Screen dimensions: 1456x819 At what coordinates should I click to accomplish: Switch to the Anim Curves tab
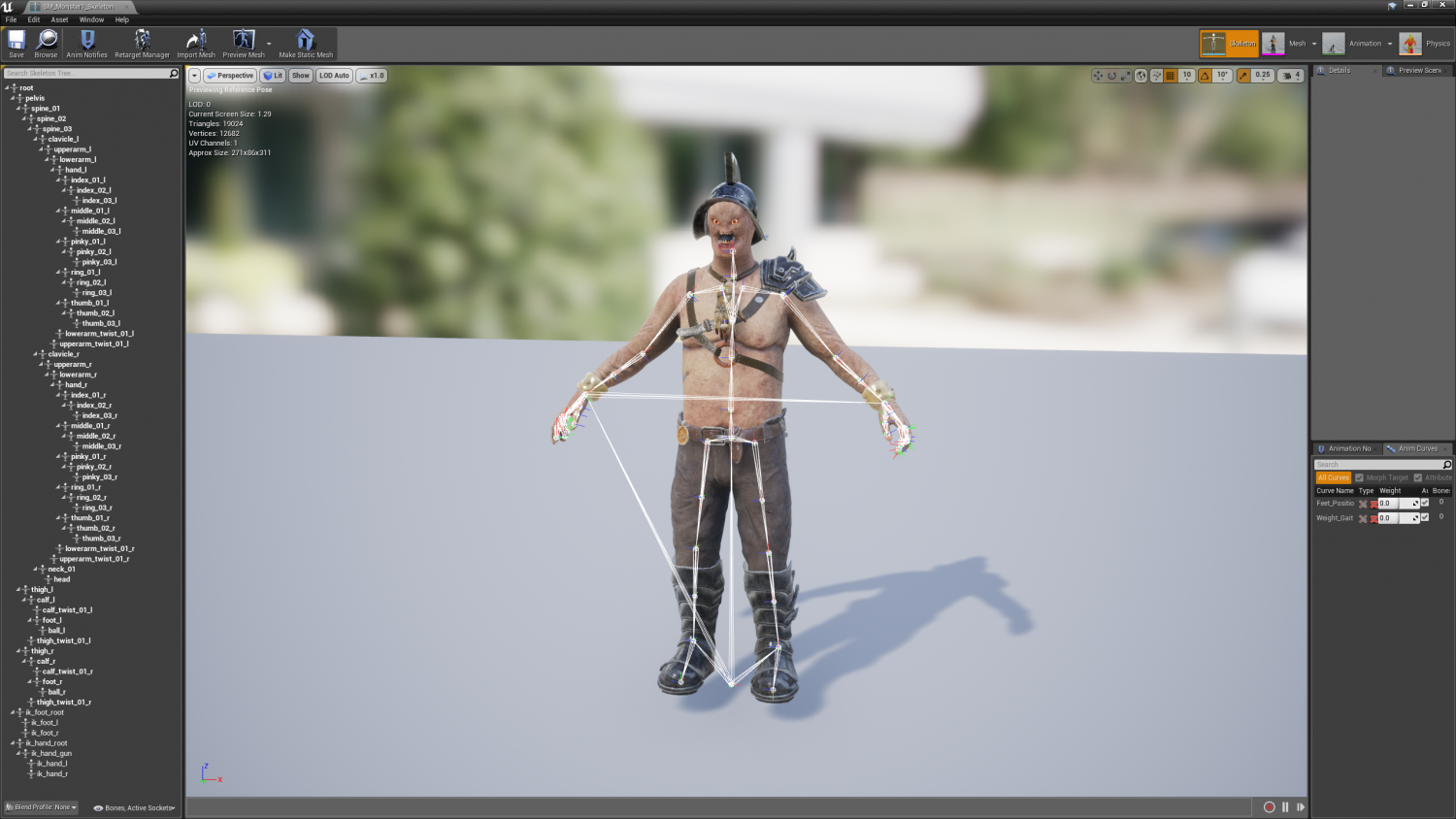[1417, 448]
